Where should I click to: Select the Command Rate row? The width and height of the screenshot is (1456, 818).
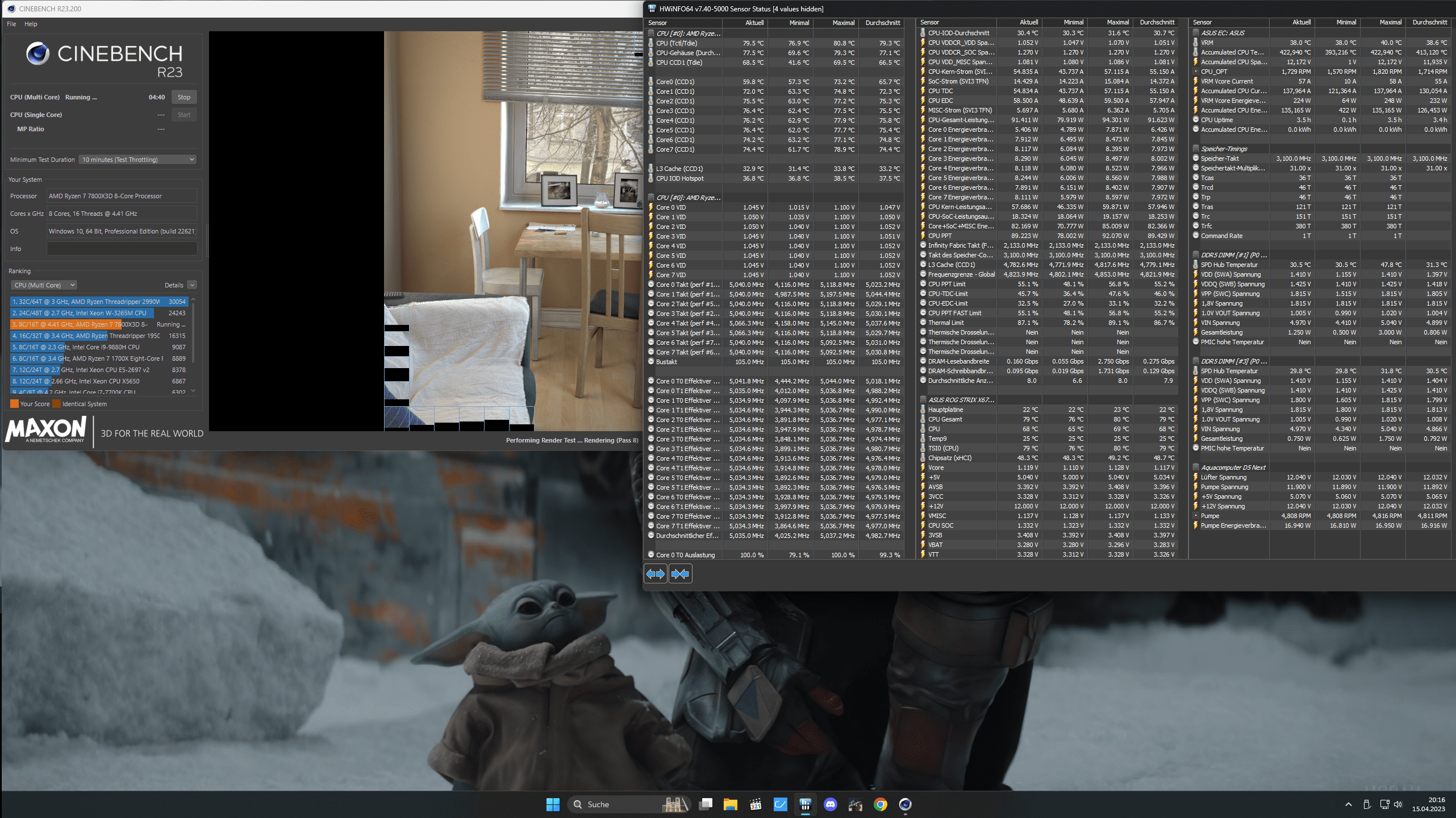[1320, 236]
